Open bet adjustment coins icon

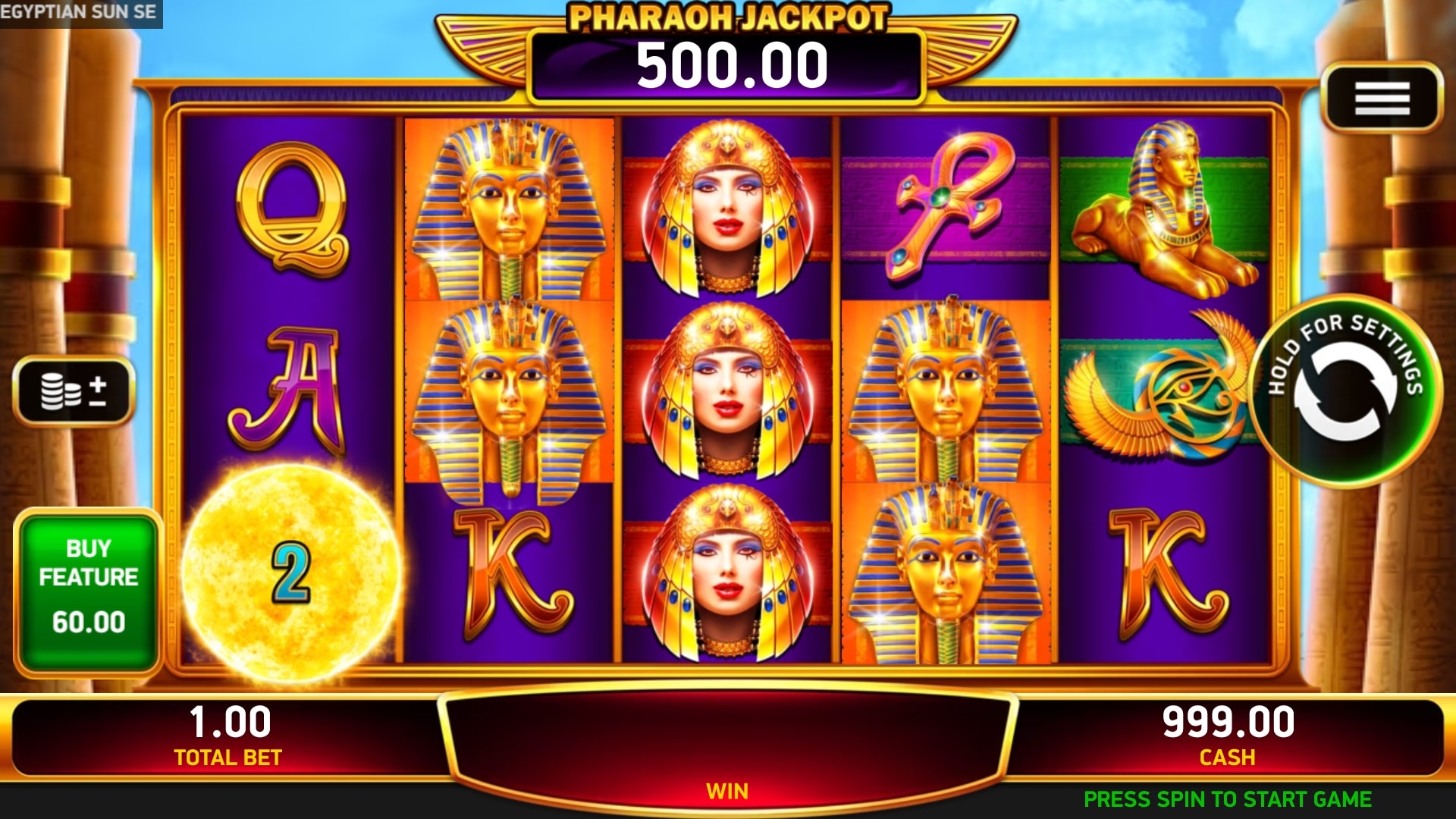click(74, 391)
